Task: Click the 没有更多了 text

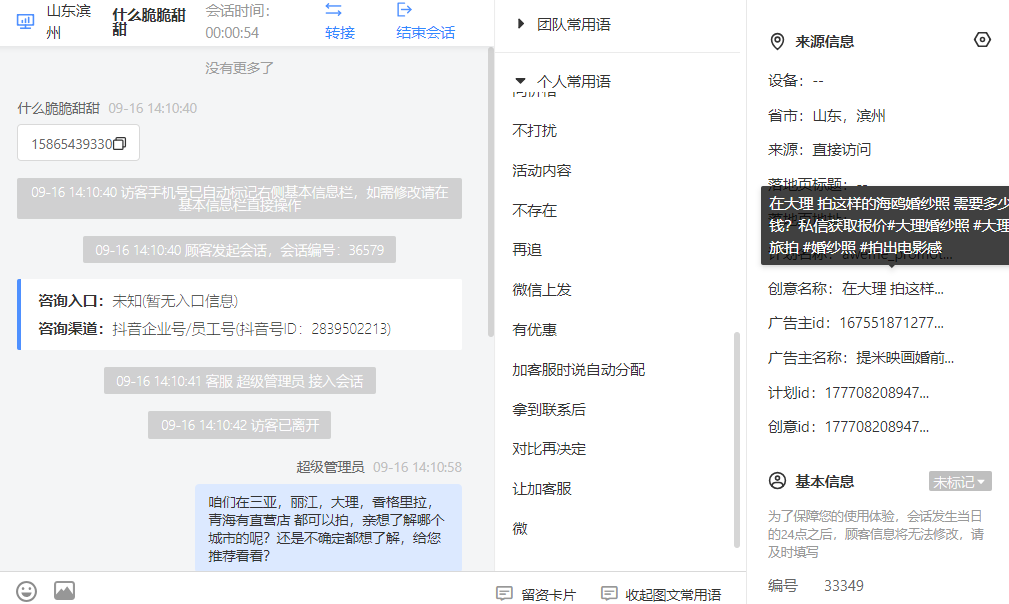Action: [x=239, y=68]
